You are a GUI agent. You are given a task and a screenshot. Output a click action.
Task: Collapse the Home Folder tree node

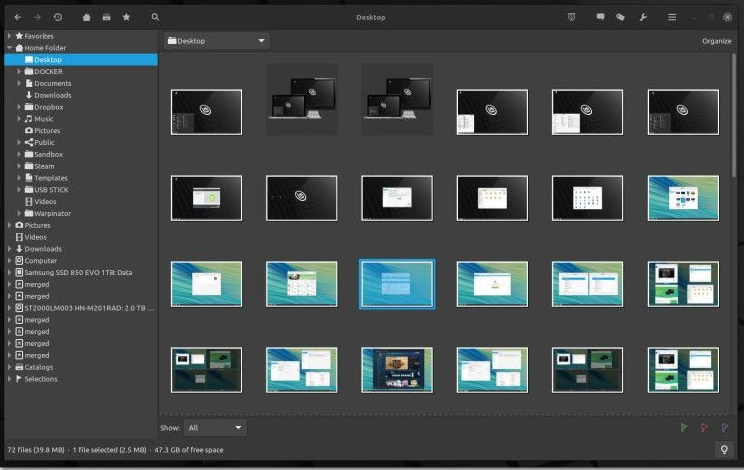pyautogui.click(x=9, y=48)
